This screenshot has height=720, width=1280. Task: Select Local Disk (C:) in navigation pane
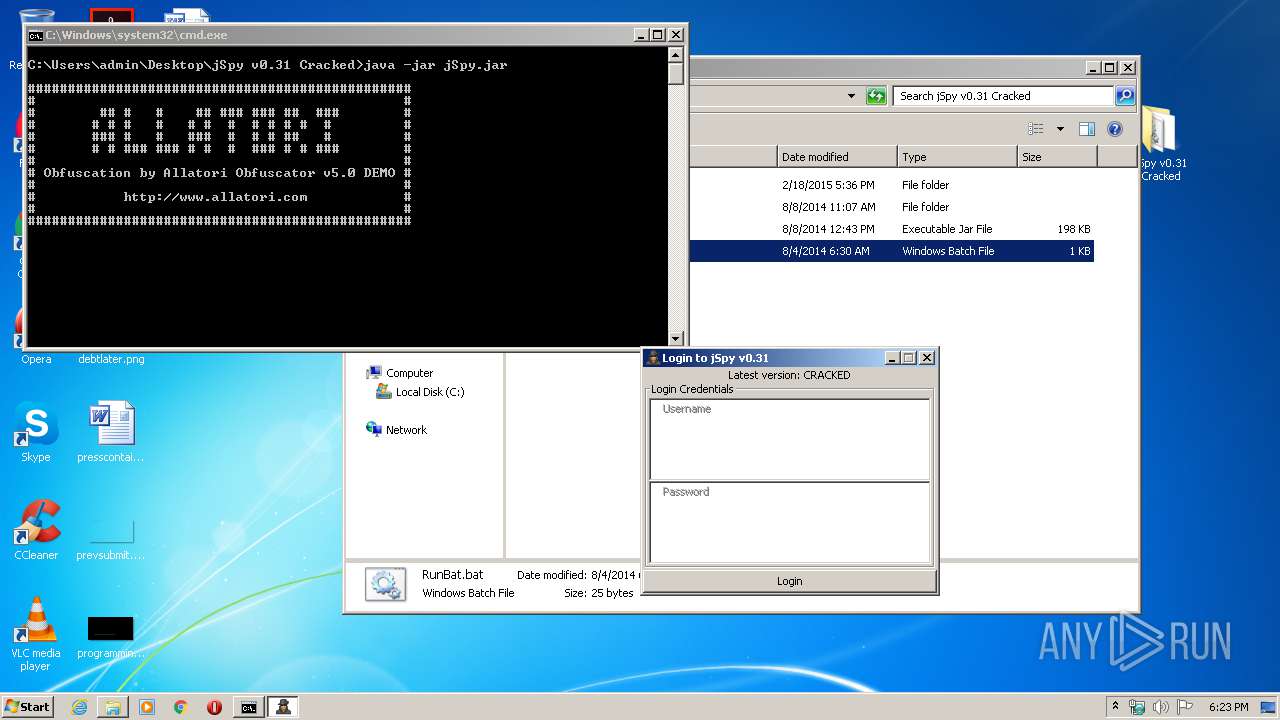(420, 392)
